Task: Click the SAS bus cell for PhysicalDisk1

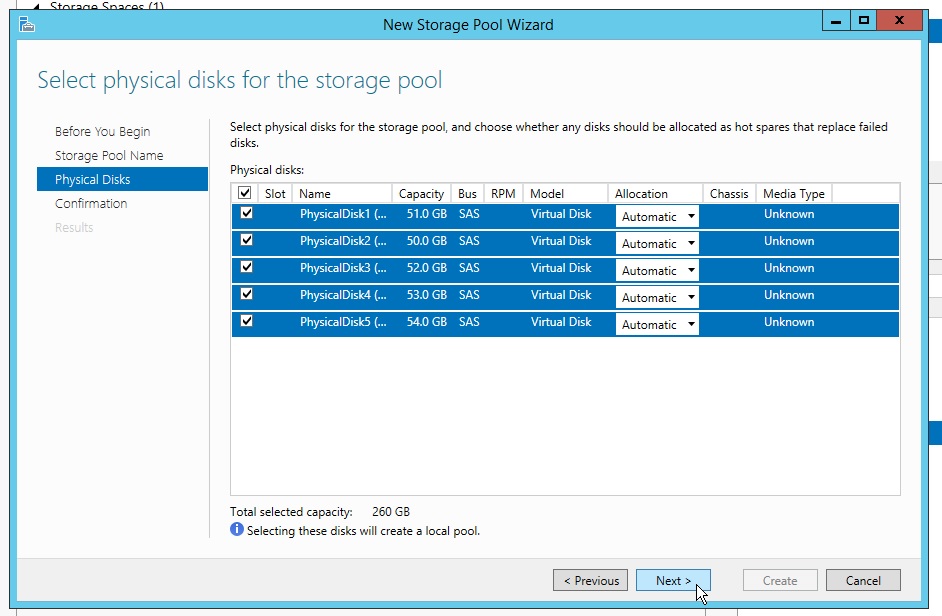Action: pyautogui.click(x=469, y=214)
